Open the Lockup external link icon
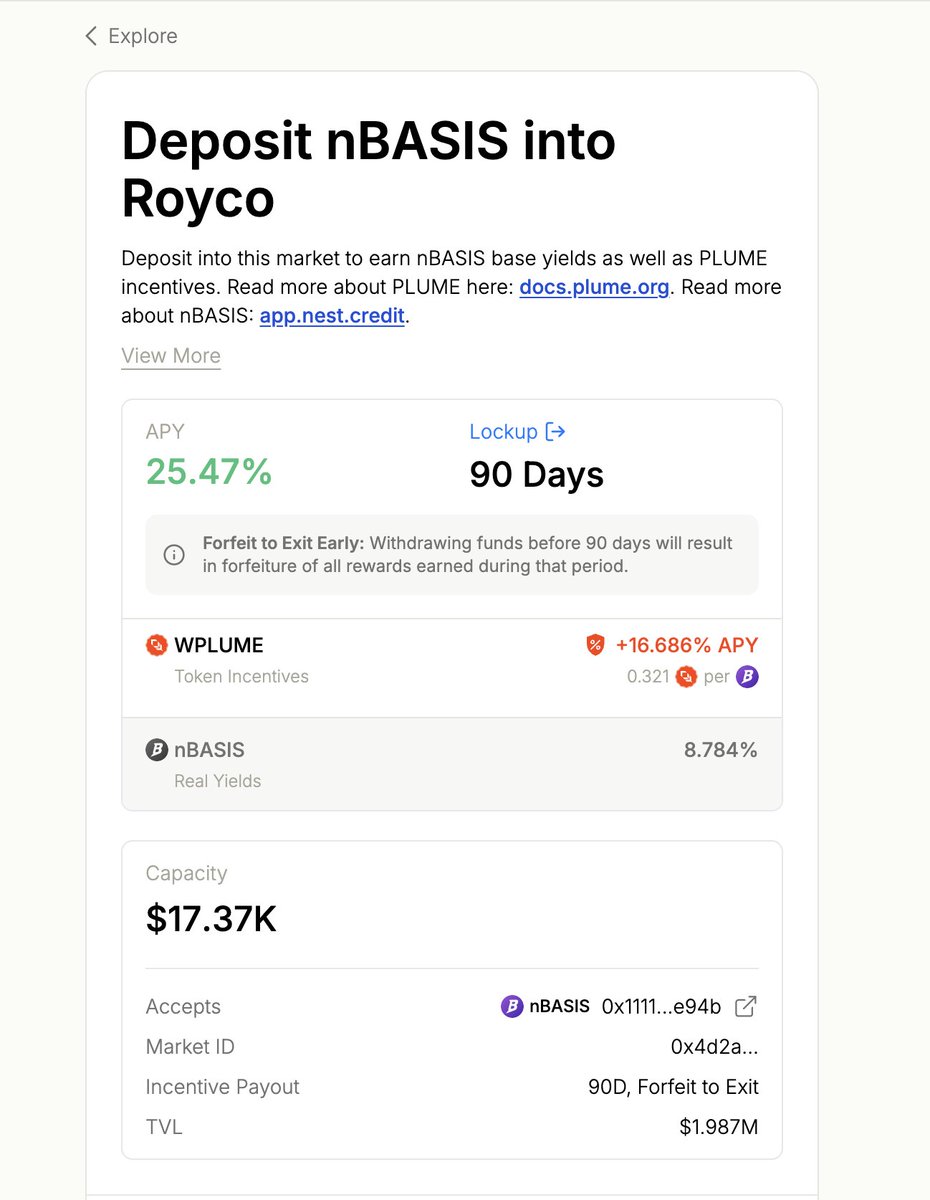This screenshot has width=930, height=1200. (554, 431)
